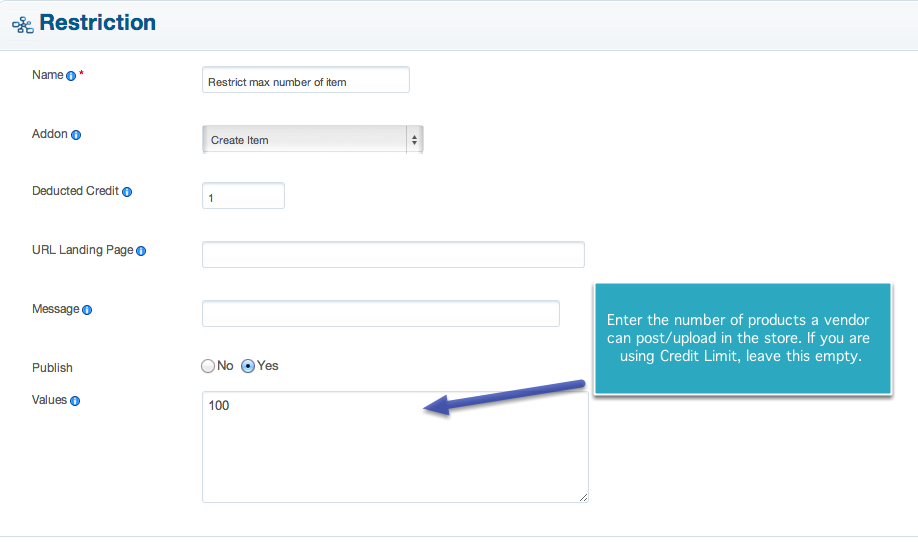Show info icon for Deducted Credit
This screenshot has height=542, width=918.
tap(127, 192)
